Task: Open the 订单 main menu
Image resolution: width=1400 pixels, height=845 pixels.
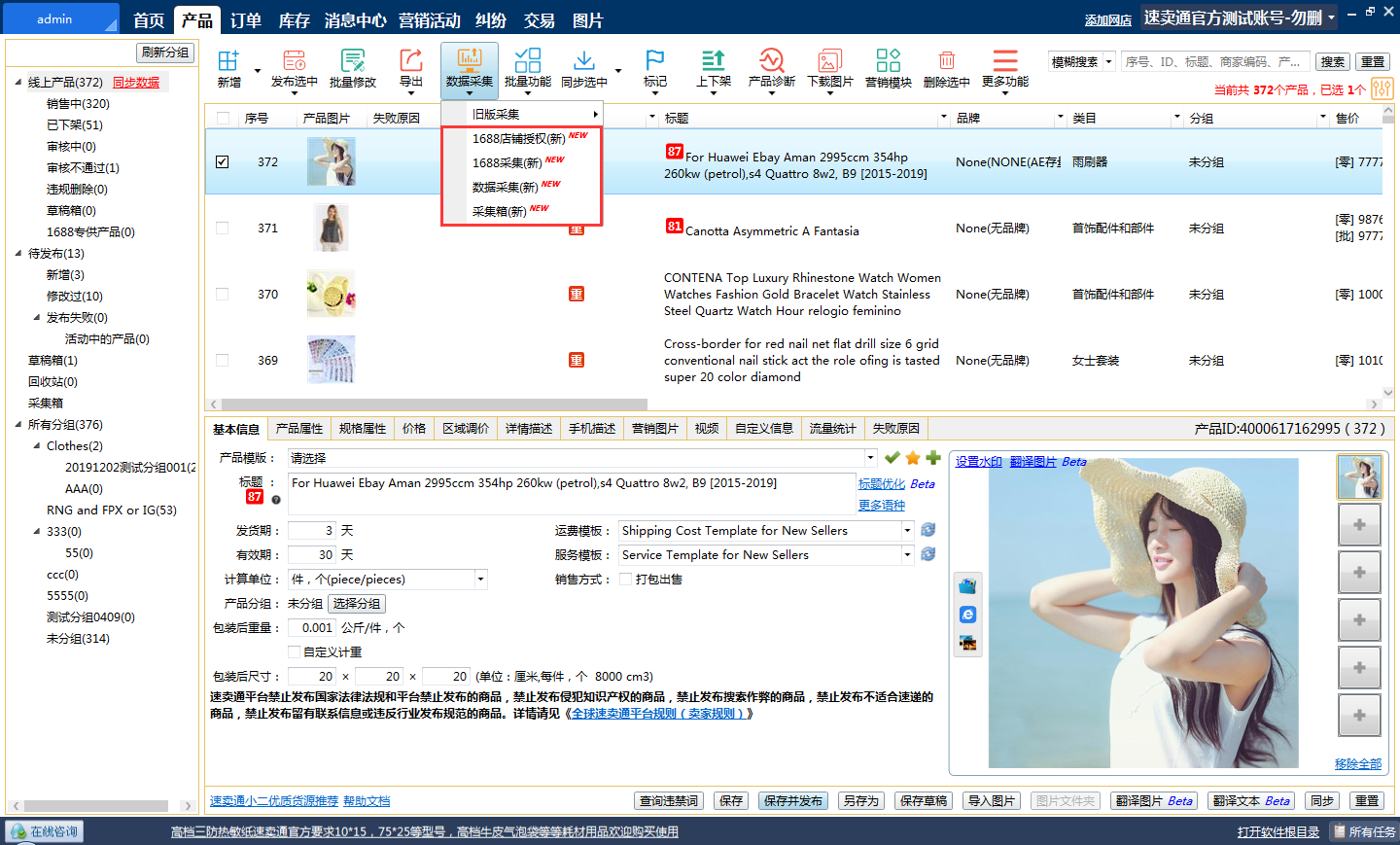Action: 246,20
